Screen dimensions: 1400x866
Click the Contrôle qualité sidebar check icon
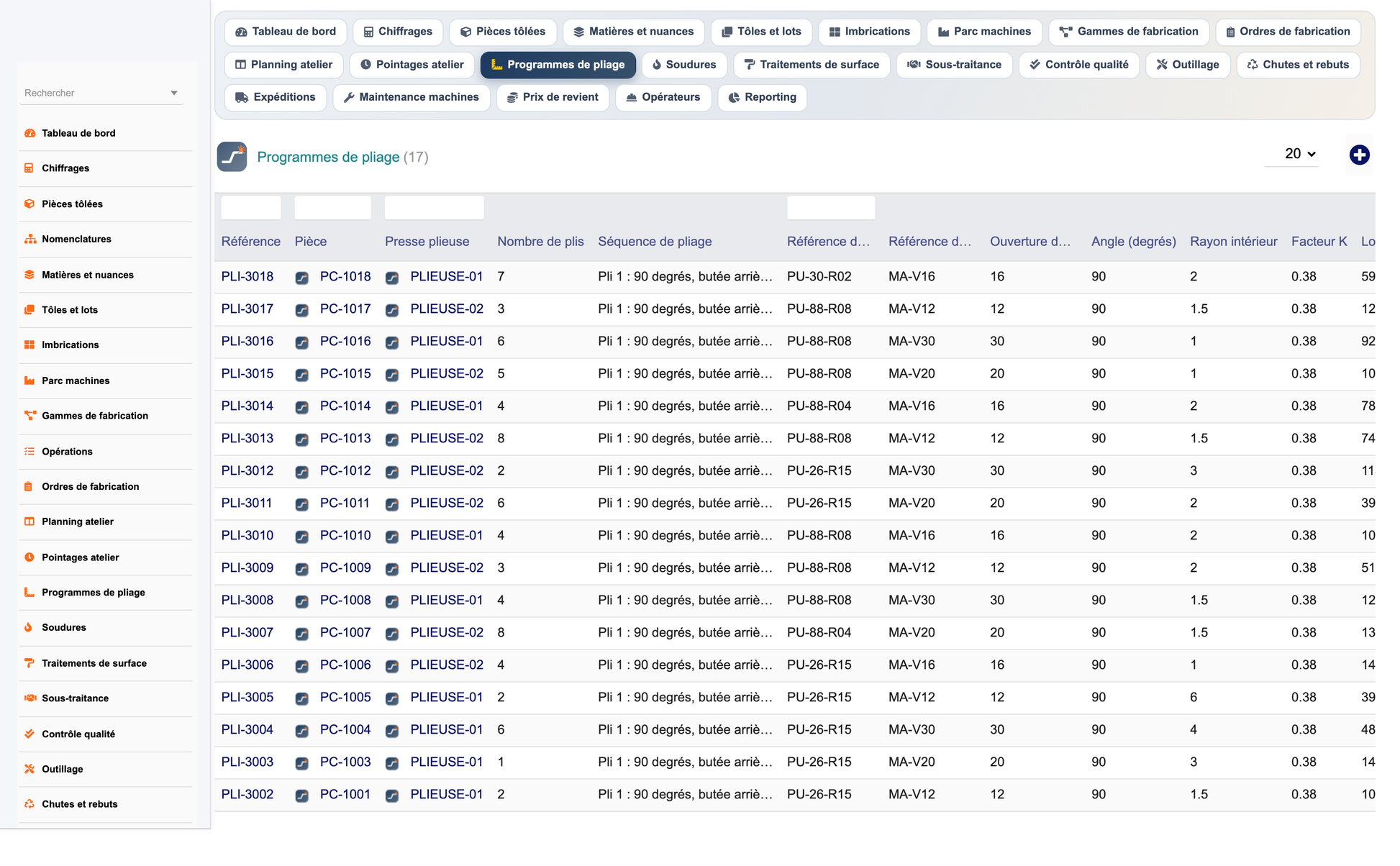coord(29,734)
